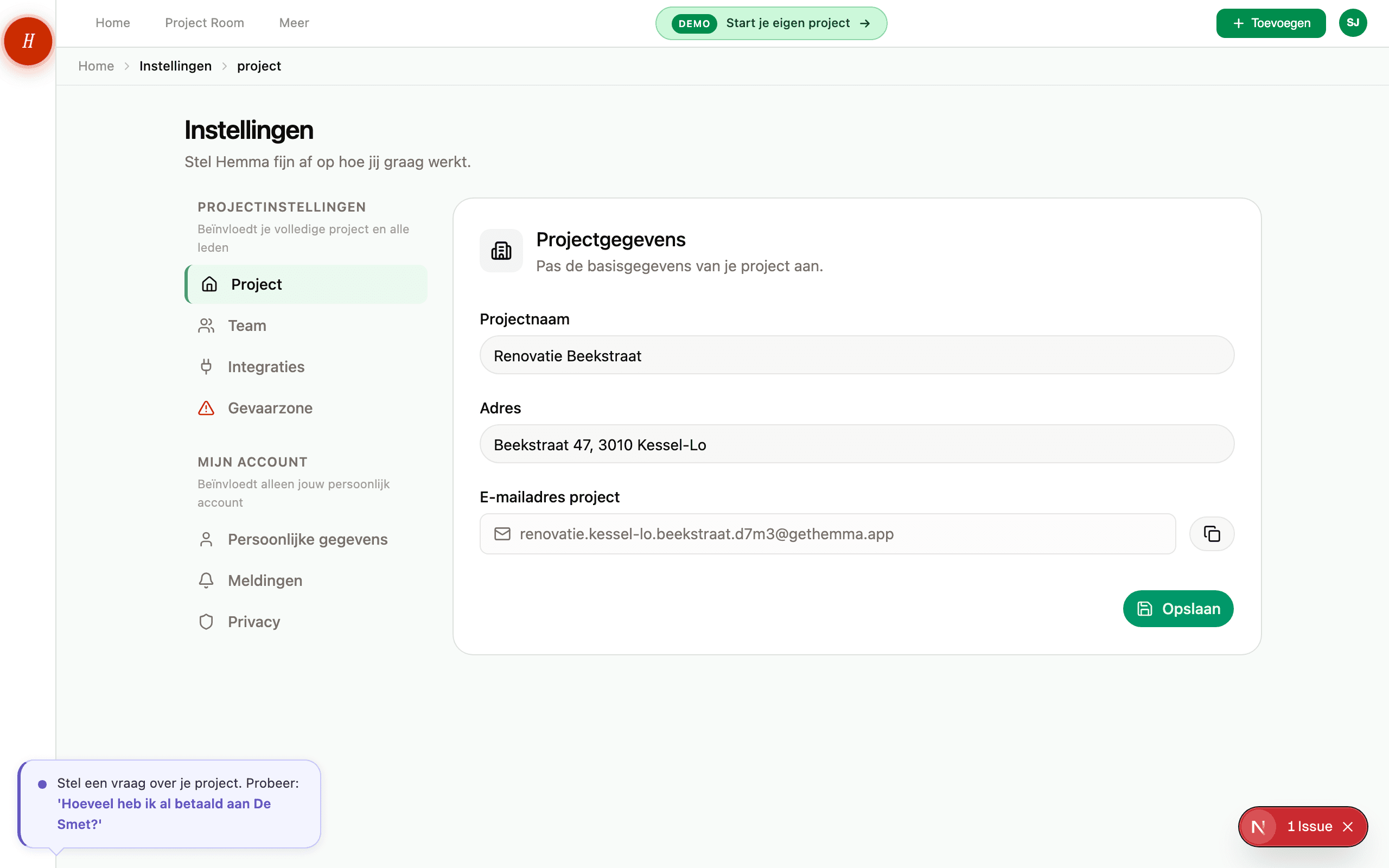Viewport: 1389px width, 868px height.
Task: Save changes with the Opslaan button
Action: (x=1178, y=609)
